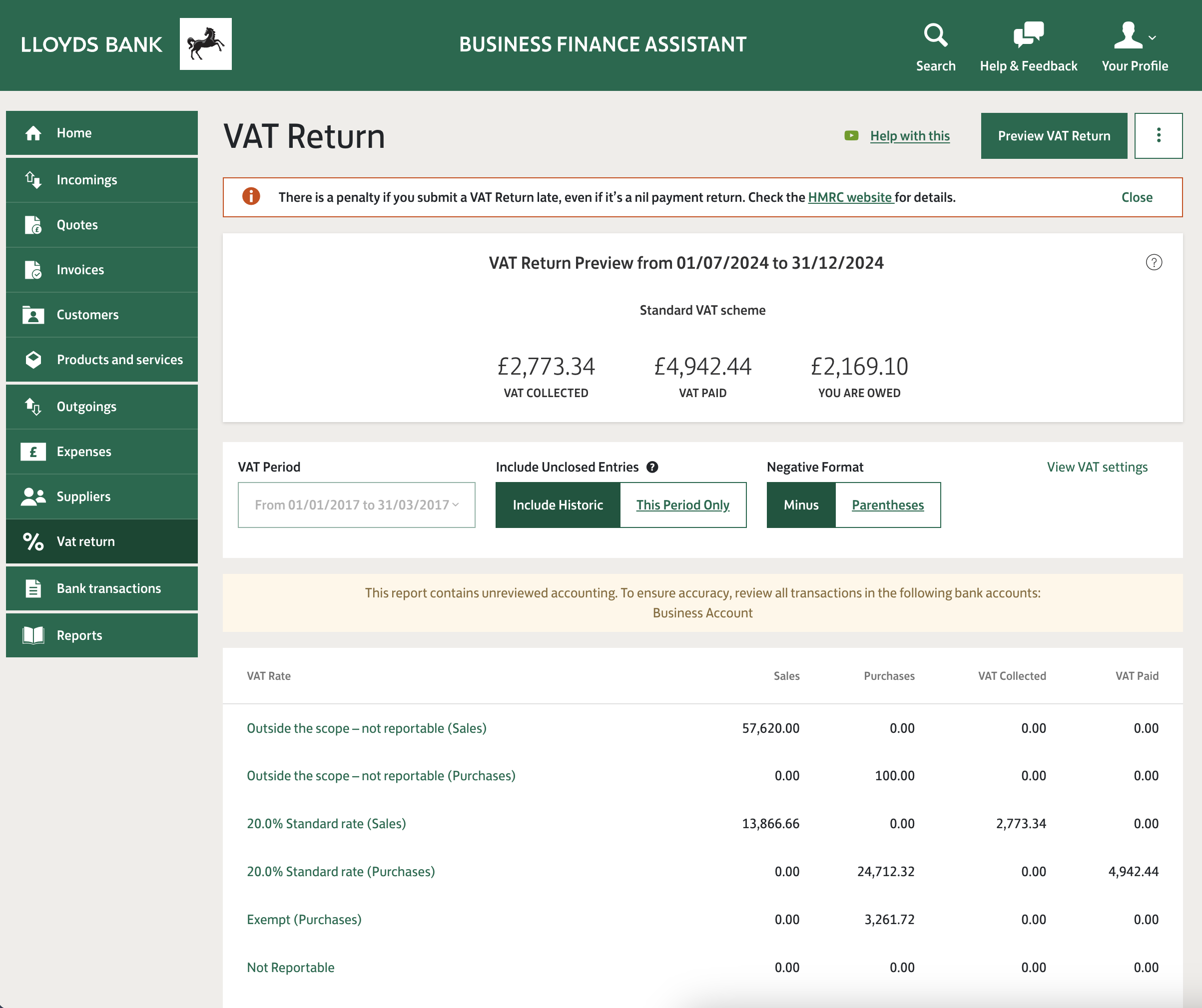Open 20.0% Standard rate (Sales) row
The width and height of the screenshot is (1202, 1008).
tap(326, 823)
